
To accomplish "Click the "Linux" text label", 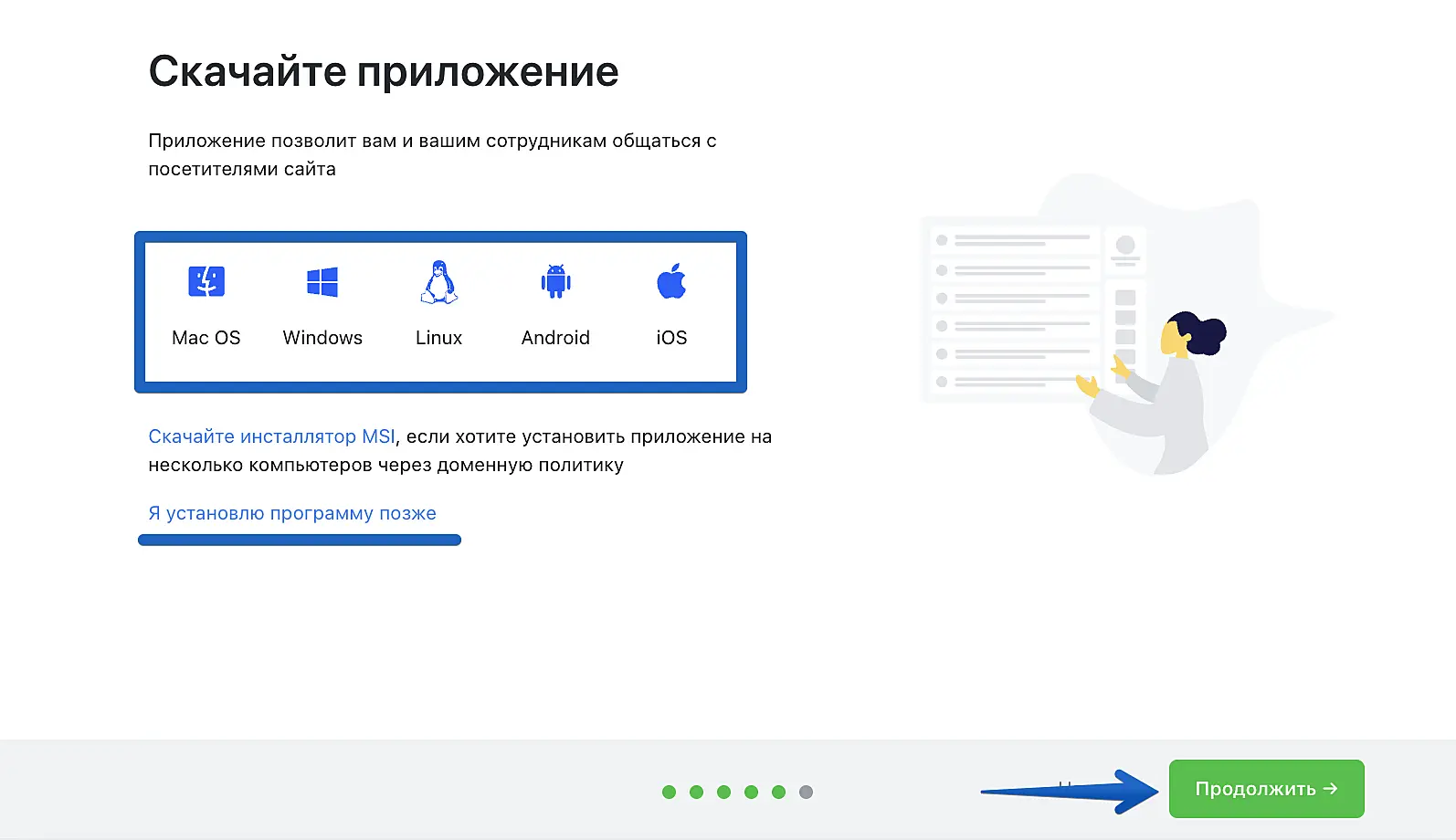I will (x=439, y=338).
